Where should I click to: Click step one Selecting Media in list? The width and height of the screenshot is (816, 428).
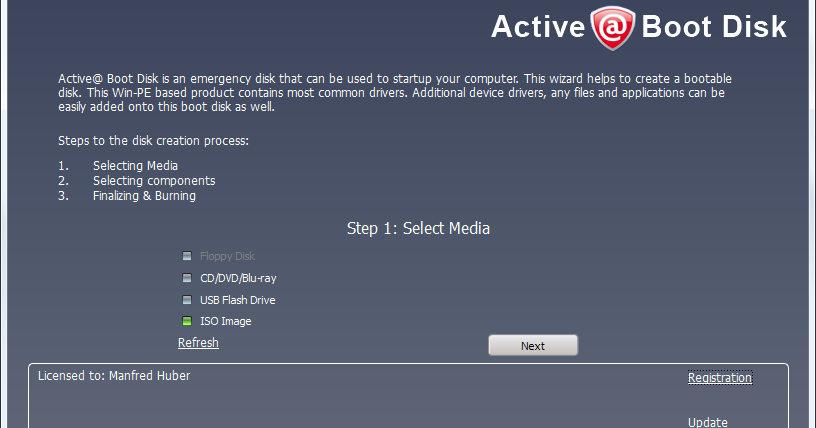[x=135, y=166]
